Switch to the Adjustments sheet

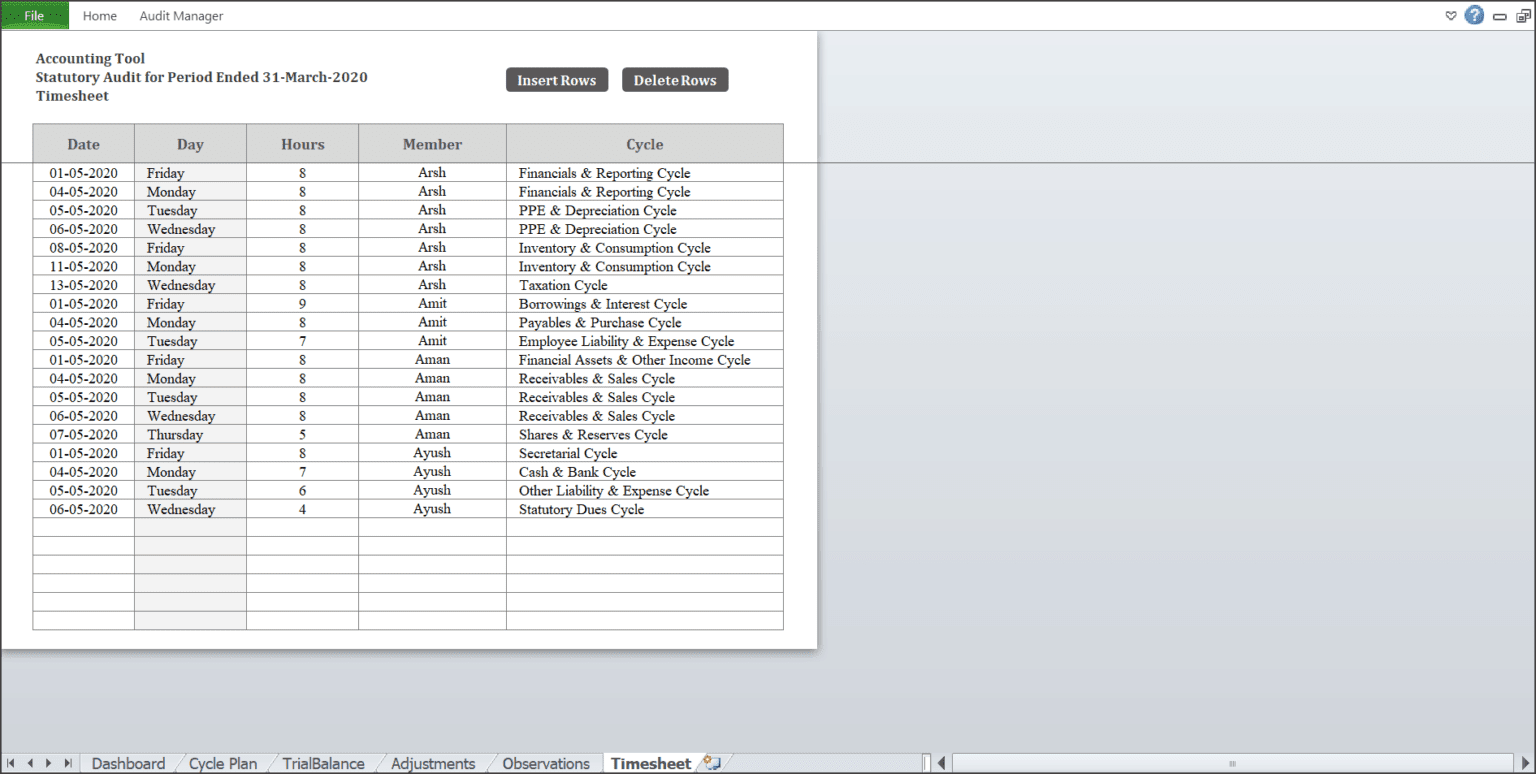tap(434, 763)
